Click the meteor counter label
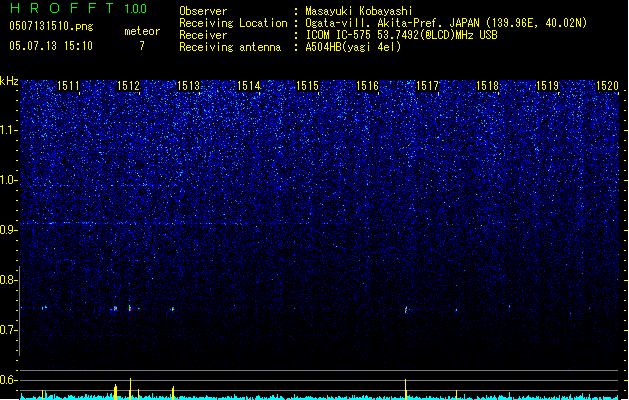Screen dimensions: 629x400 (142, 31)
